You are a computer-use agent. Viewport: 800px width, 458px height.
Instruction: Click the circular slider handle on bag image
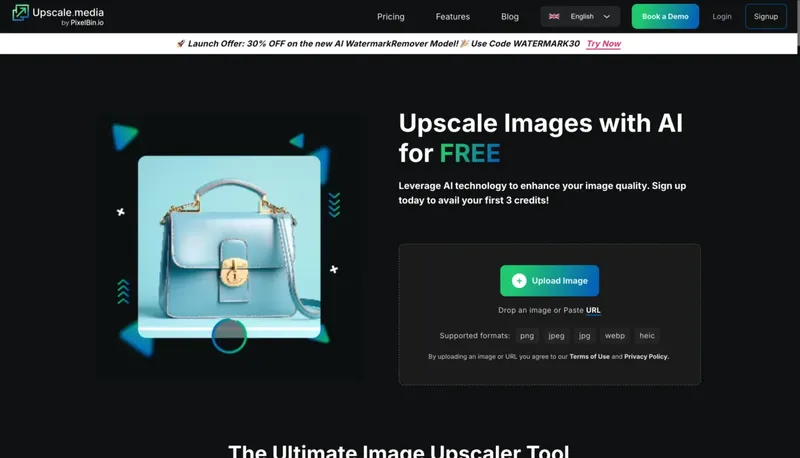click(229, 336)
